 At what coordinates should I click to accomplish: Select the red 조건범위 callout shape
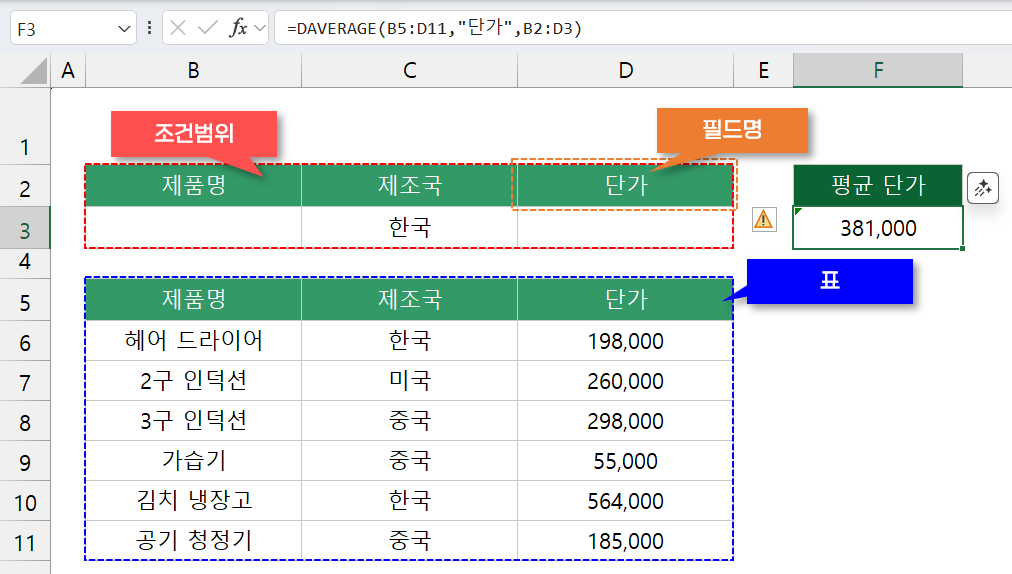click(193, 135)
